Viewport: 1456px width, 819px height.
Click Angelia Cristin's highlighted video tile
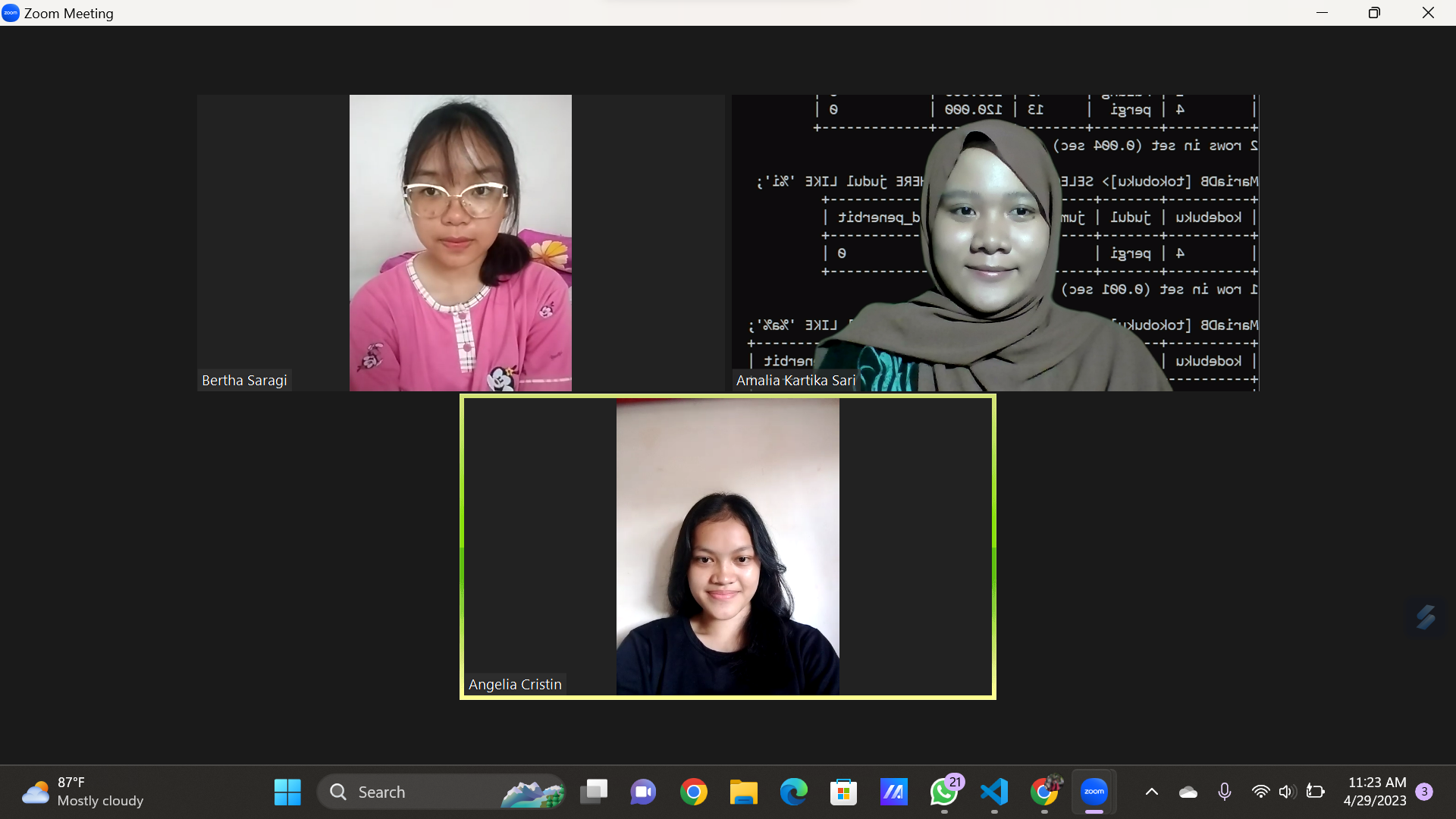[x=727, y=546]
